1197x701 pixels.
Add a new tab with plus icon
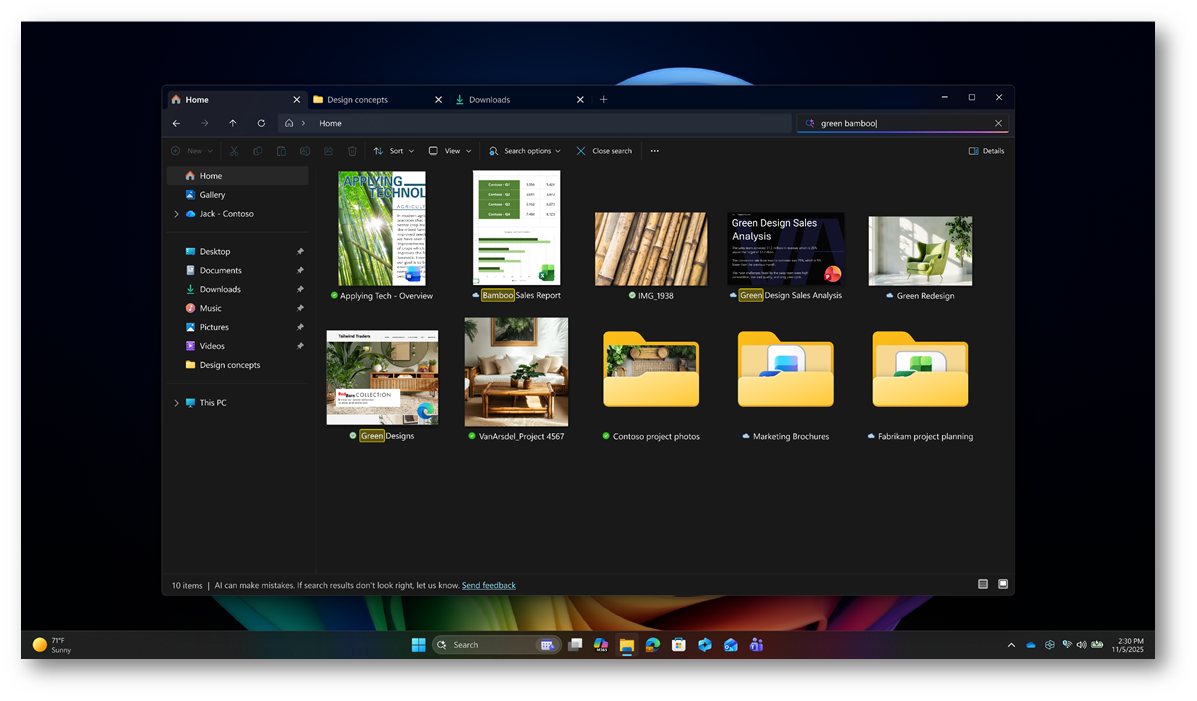pyautogui.click(x=603, y=99)
